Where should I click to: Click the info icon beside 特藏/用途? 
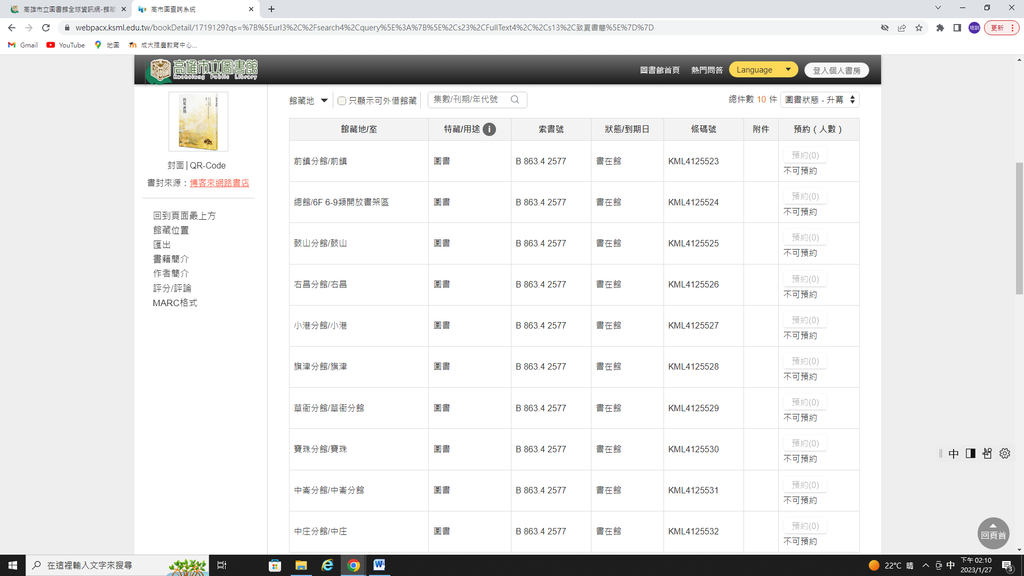point(489,129)
